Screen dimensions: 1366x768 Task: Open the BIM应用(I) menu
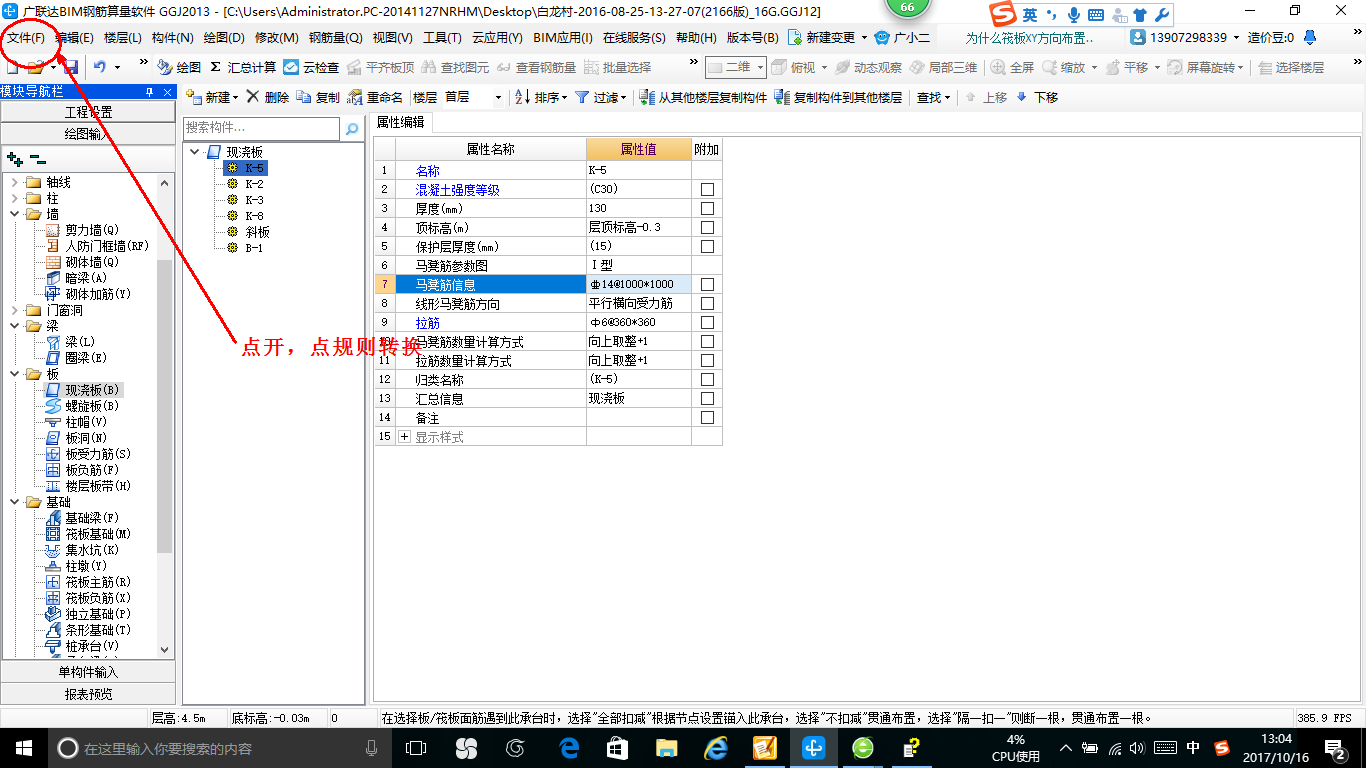pos(563,37)
